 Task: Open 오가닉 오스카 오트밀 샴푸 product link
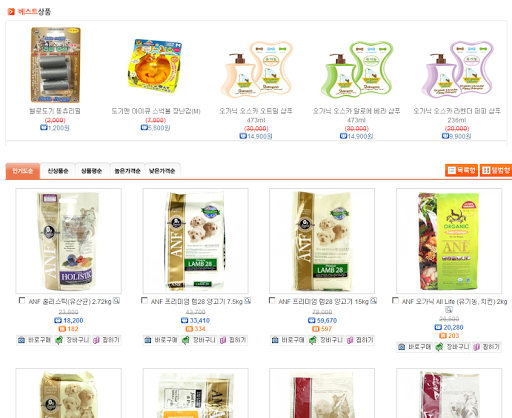tap(256, 111)
